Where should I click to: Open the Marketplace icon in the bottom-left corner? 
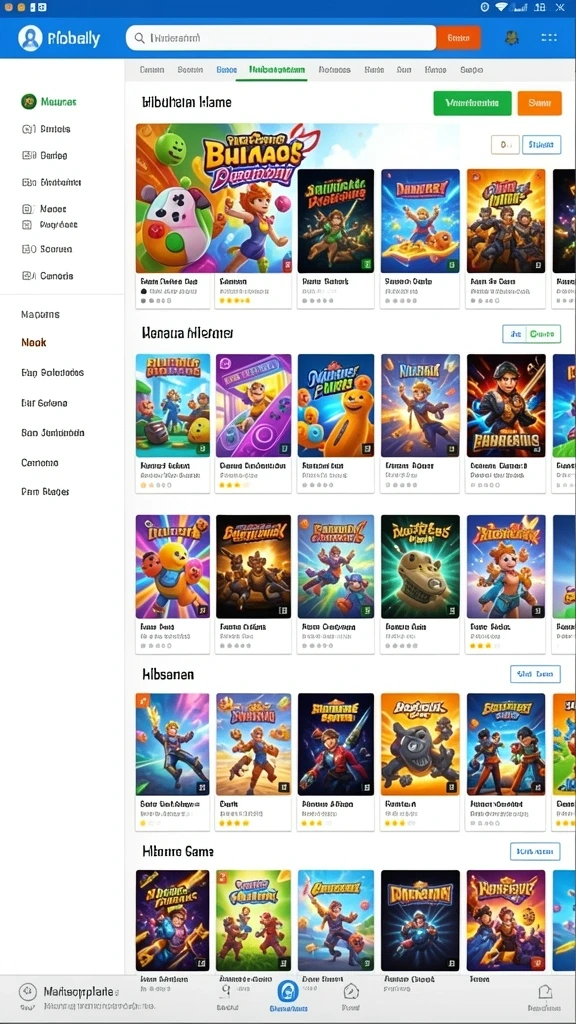point(27,991)
